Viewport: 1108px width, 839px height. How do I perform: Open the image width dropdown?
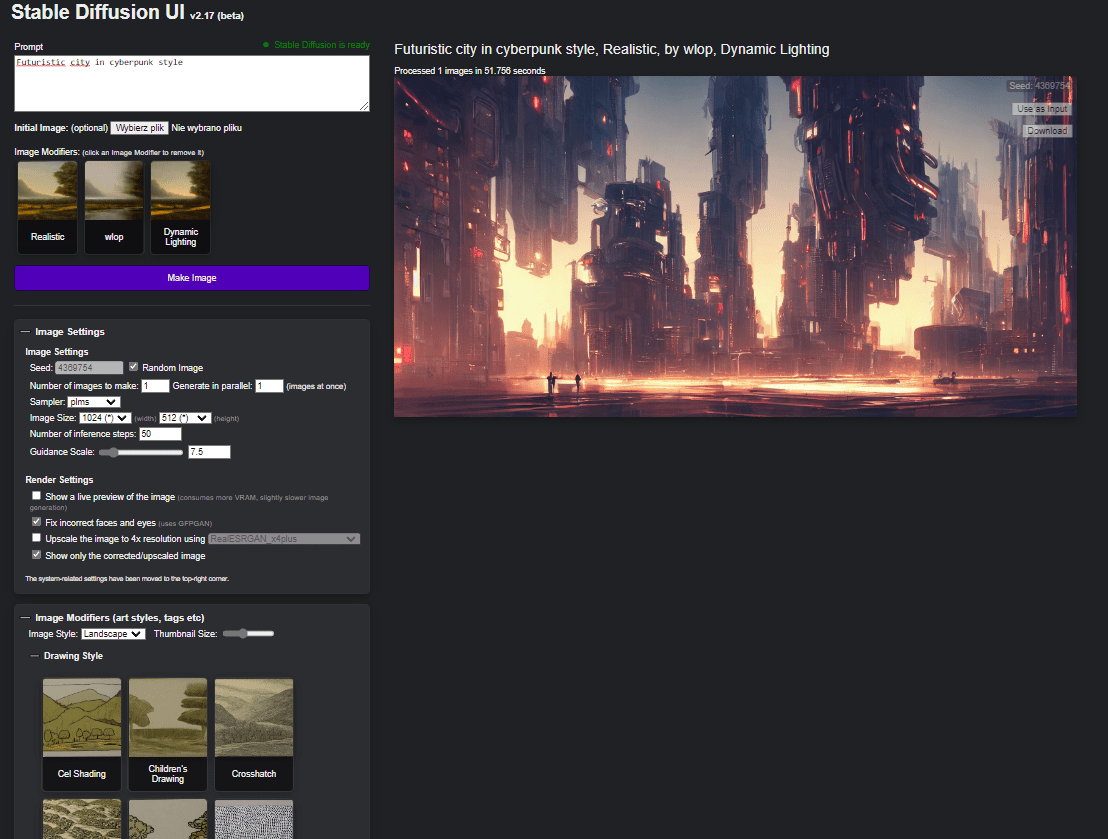[104, 417]
